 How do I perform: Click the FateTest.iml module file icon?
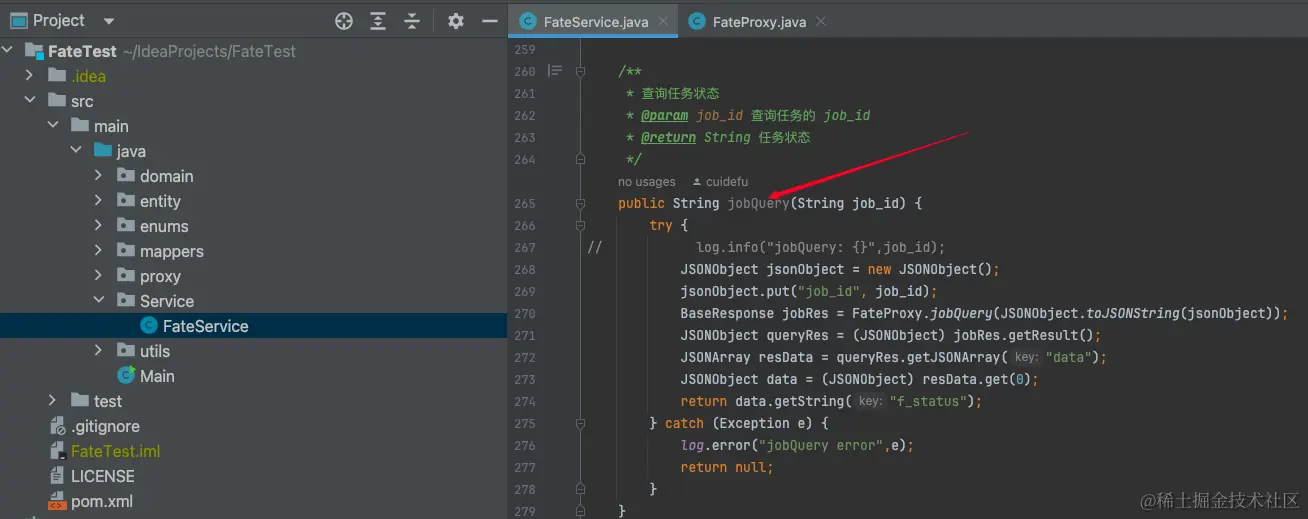click(57, 451)
